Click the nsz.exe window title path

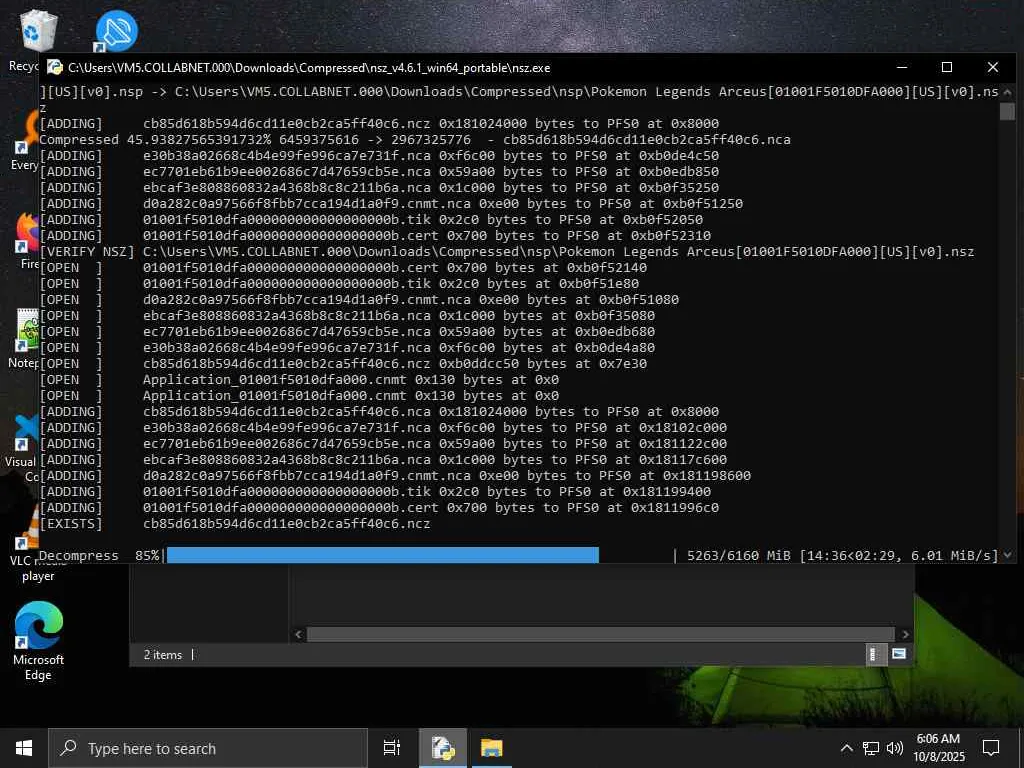tap(309, 67)
